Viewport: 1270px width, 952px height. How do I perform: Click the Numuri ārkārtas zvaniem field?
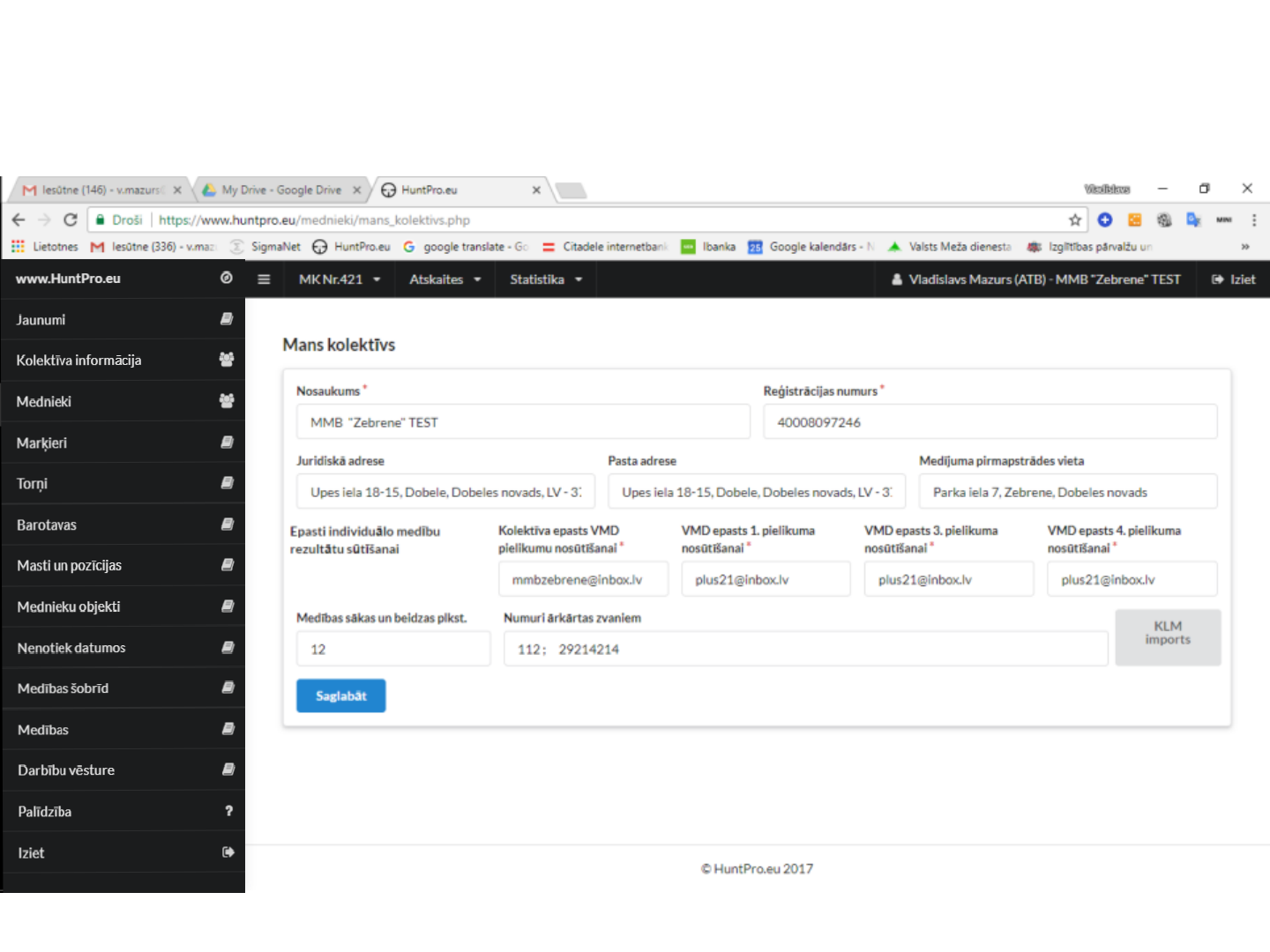point(806,649)
